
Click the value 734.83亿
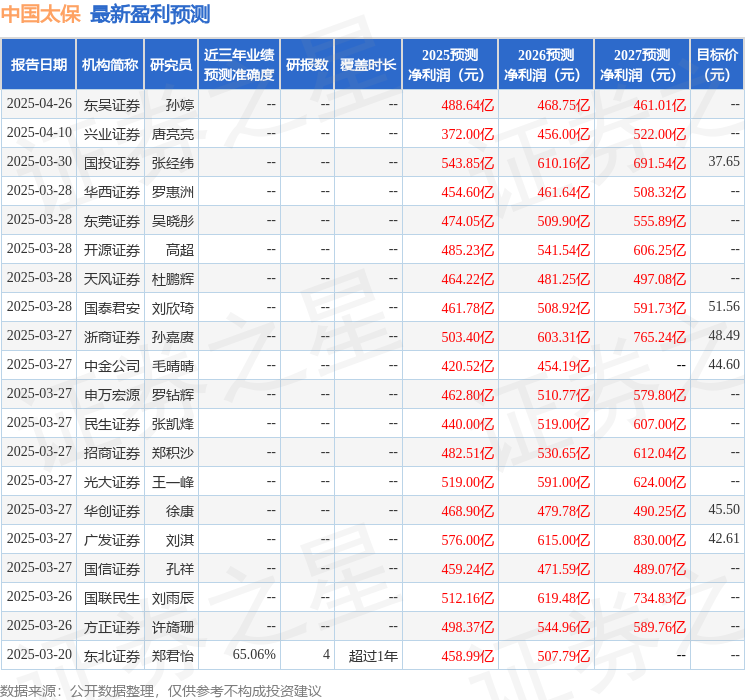point(659,598)
